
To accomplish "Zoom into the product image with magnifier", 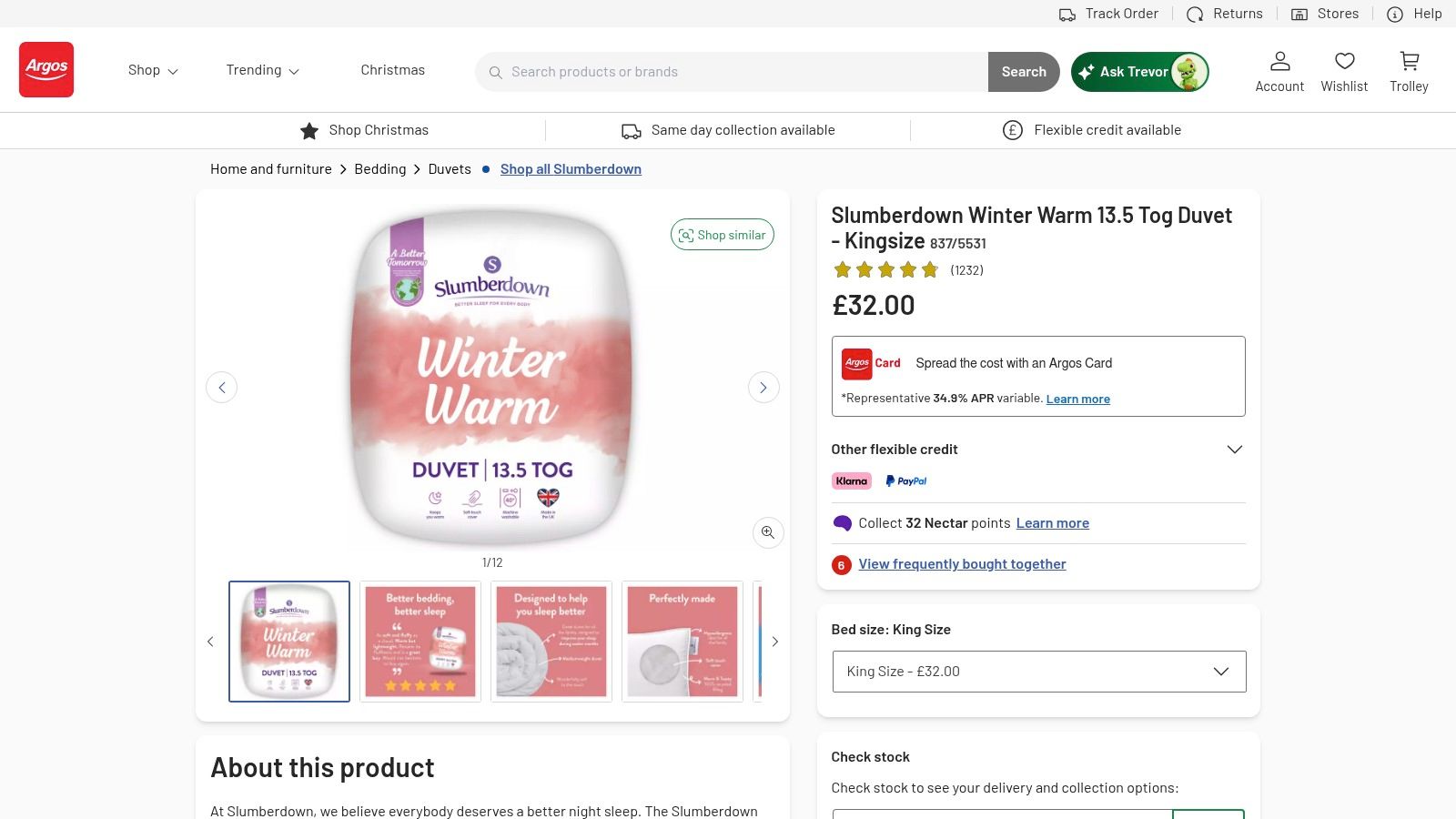I will (768, 532).
